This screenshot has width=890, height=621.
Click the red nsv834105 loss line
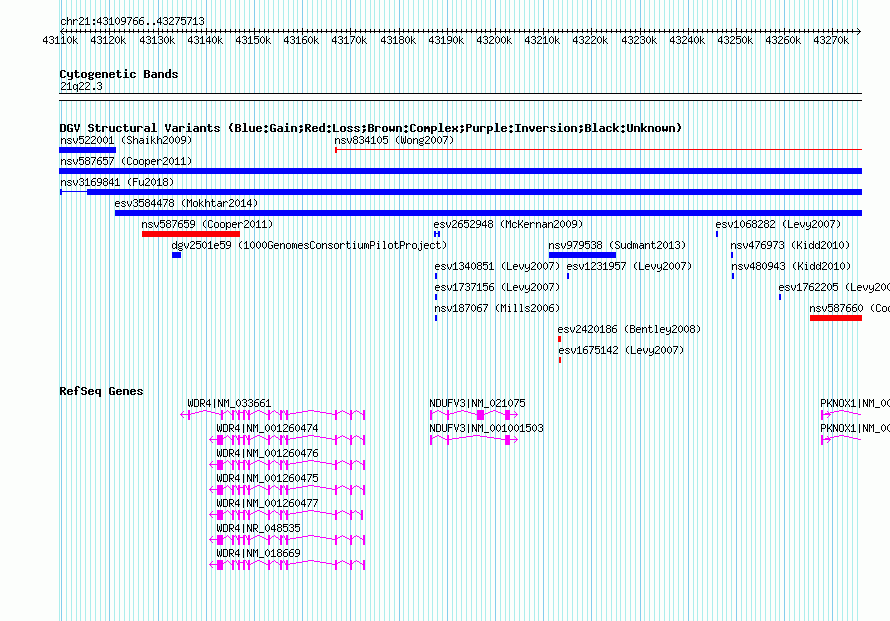(598, 150)
